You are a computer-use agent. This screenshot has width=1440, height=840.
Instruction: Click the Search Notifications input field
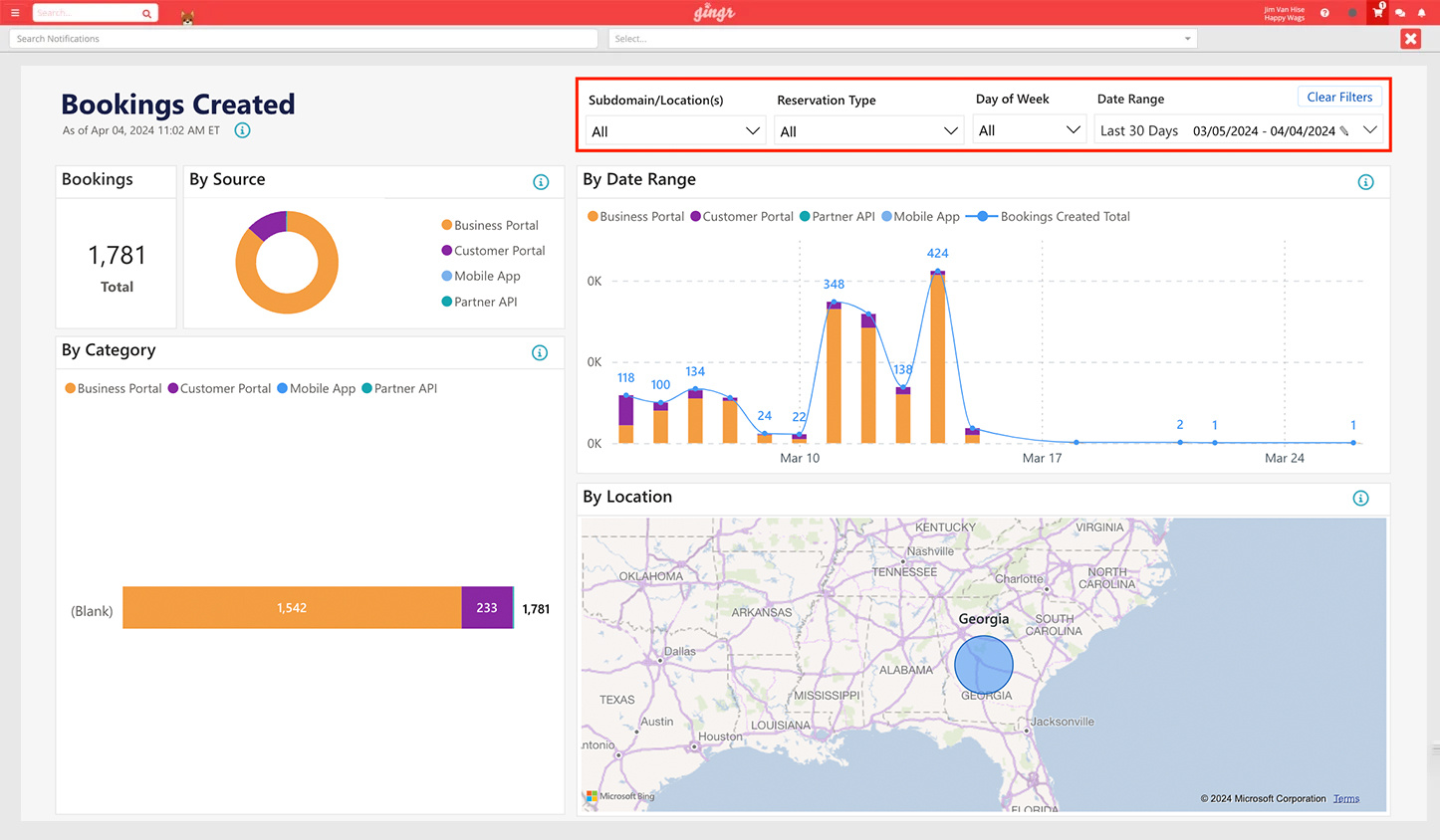coord(303,39)
